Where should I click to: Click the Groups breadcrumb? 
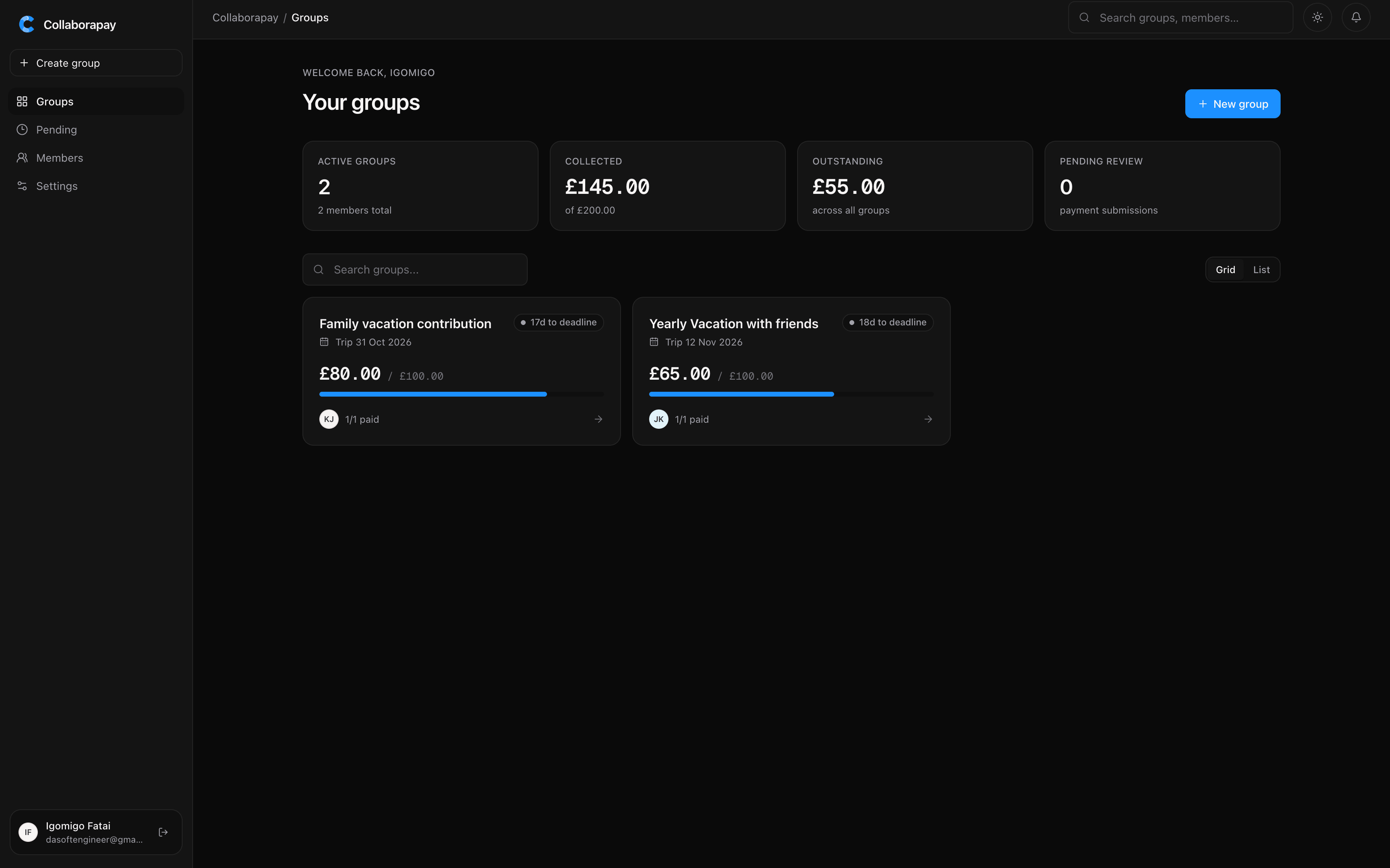pos(310,17)
